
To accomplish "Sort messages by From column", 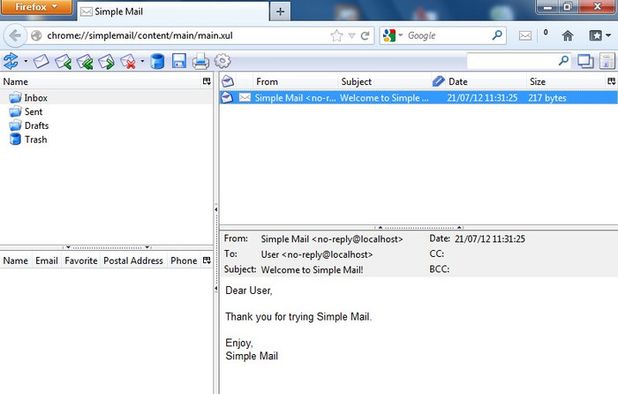I will 295,82.
